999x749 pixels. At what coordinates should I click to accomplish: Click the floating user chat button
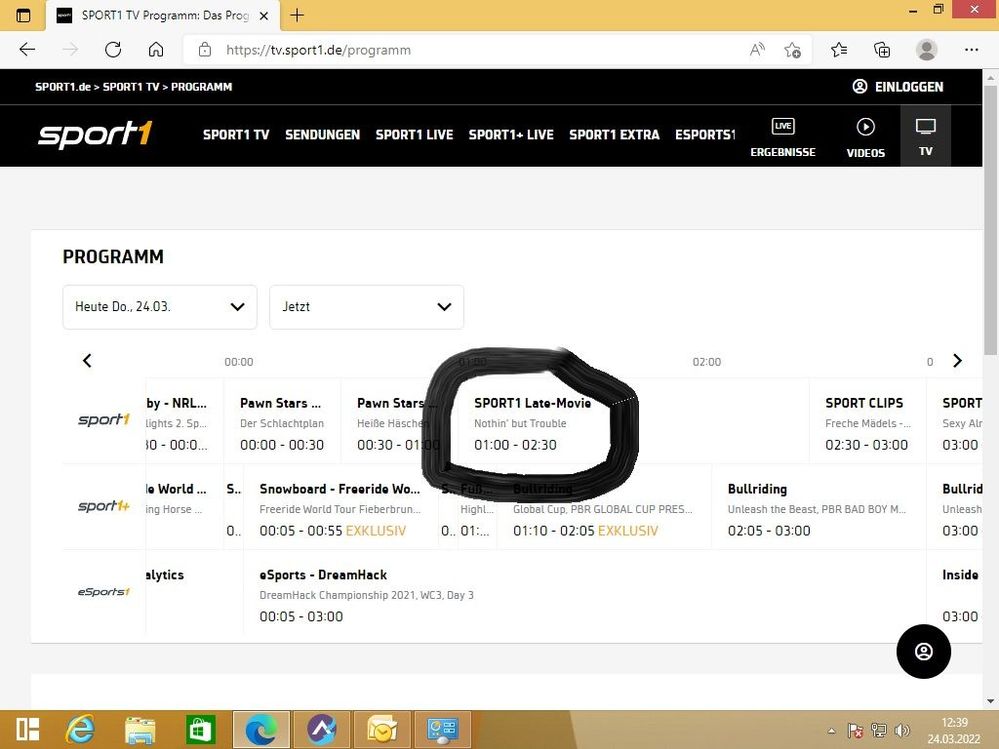tap(923, 651)
